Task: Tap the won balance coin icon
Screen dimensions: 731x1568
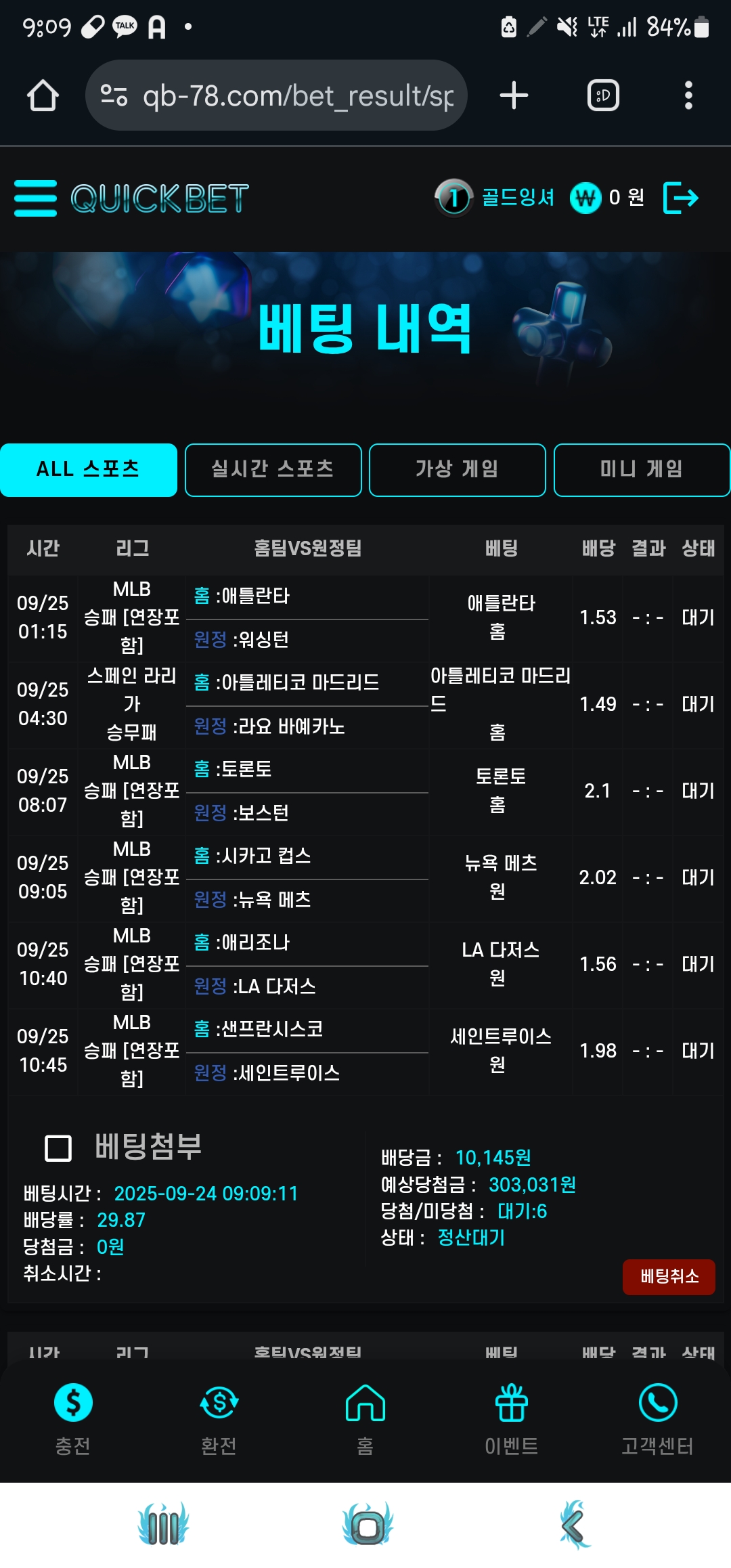Action: pyautogui.click(x=585, y=198)
